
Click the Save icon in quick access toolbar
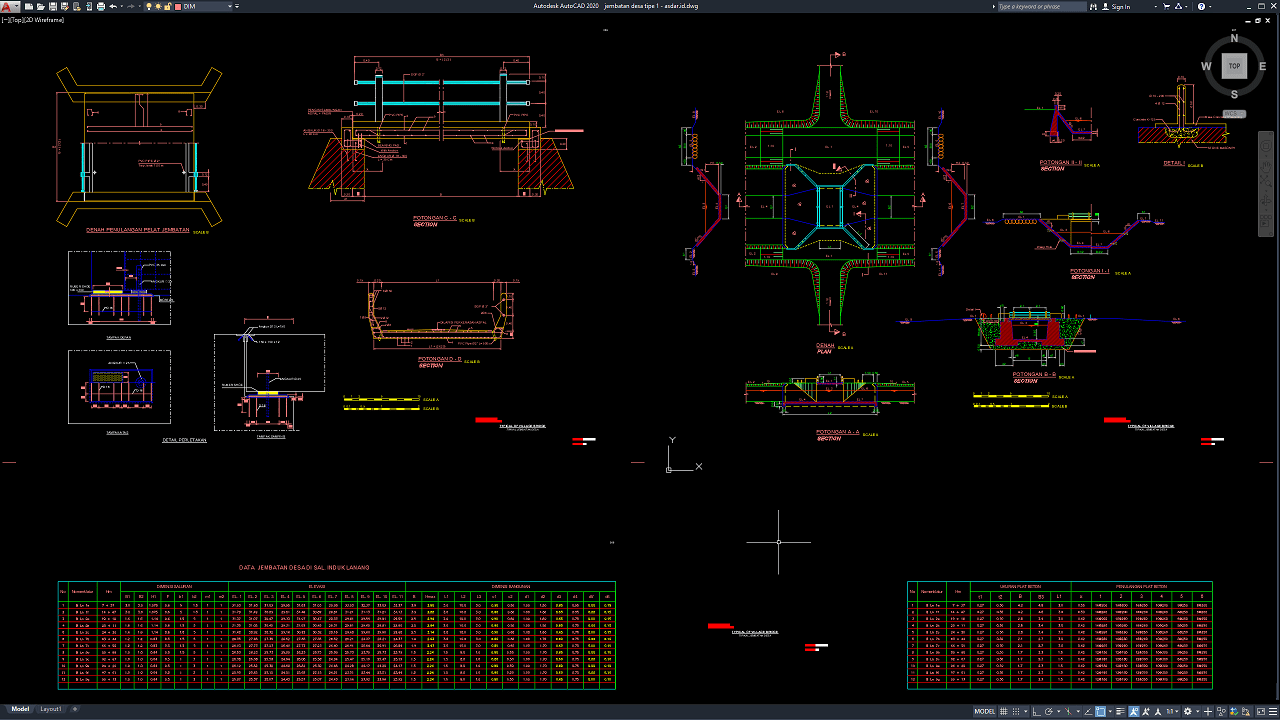tap(53, 6)
